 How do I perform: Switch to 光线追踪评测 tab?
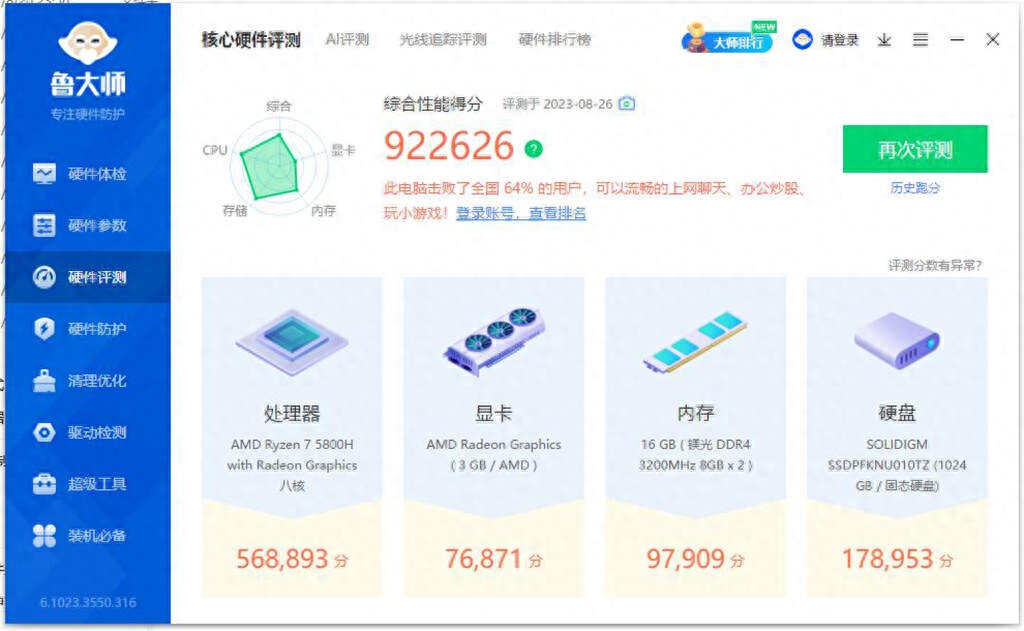[443, 40]
